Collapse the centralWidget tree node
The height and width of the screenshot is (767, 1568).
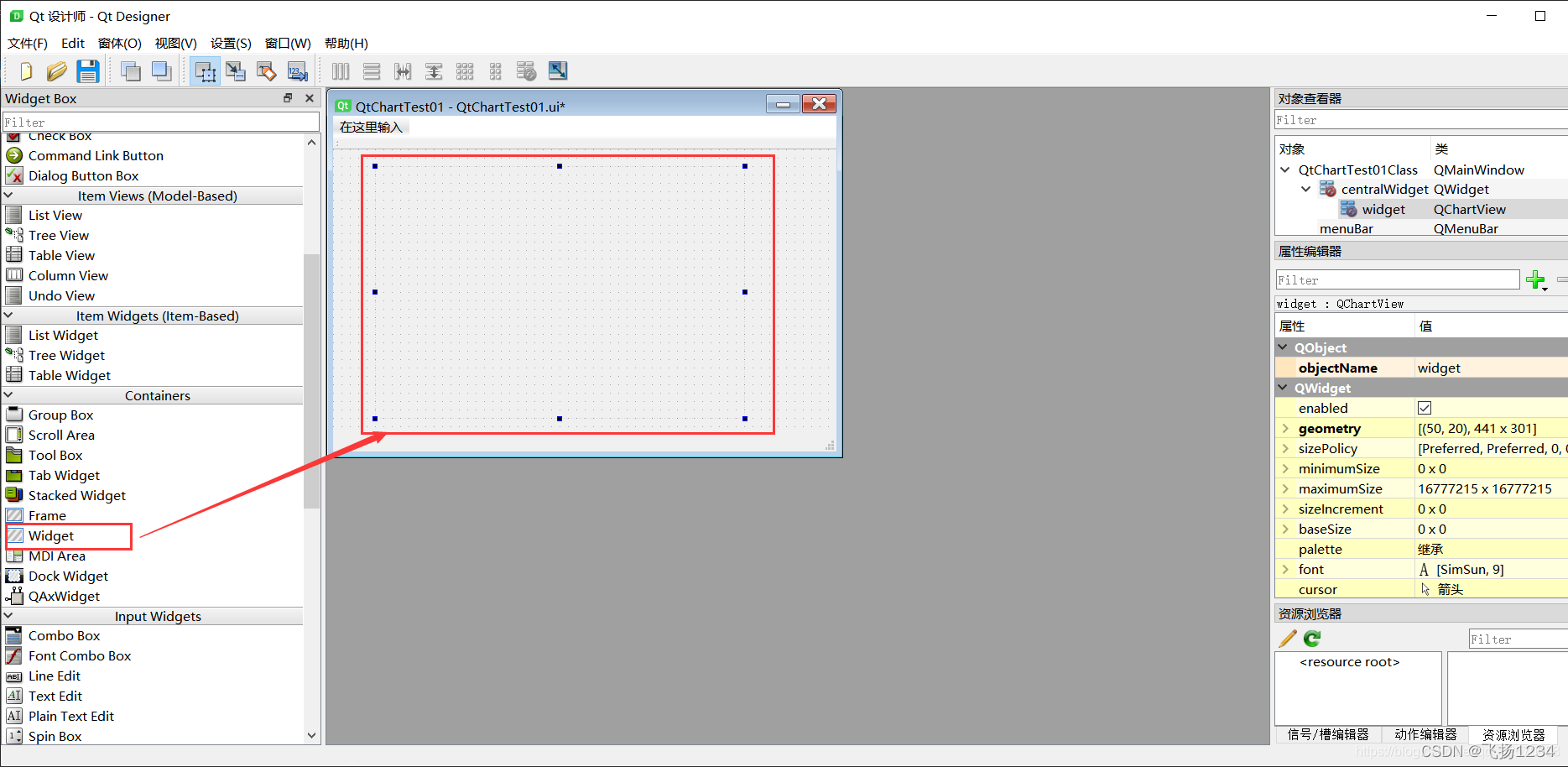[x=1305, y=189]
